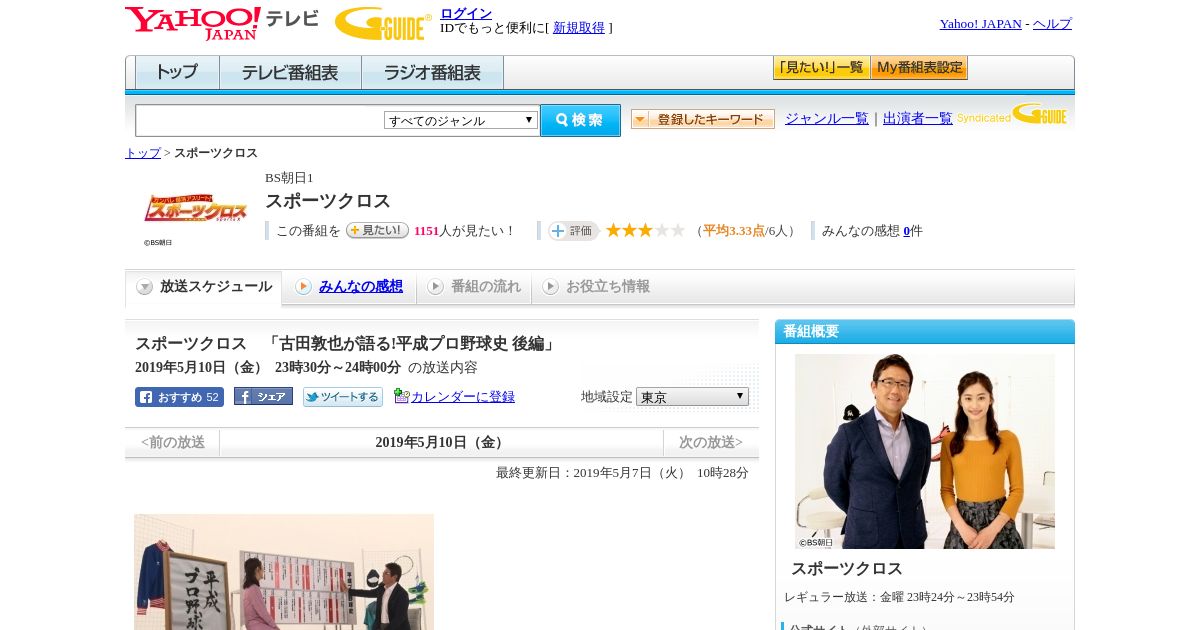Screen dimensions: 1200x630
Task: Focus the search keyword input field
Action: click(260, 120)
